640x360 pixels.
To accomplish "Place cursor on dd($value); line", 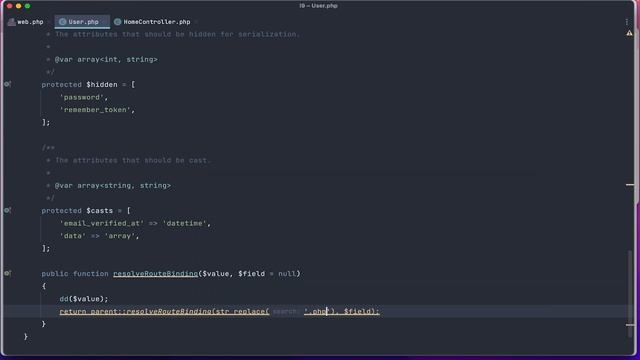I will (x=84, y=299).
